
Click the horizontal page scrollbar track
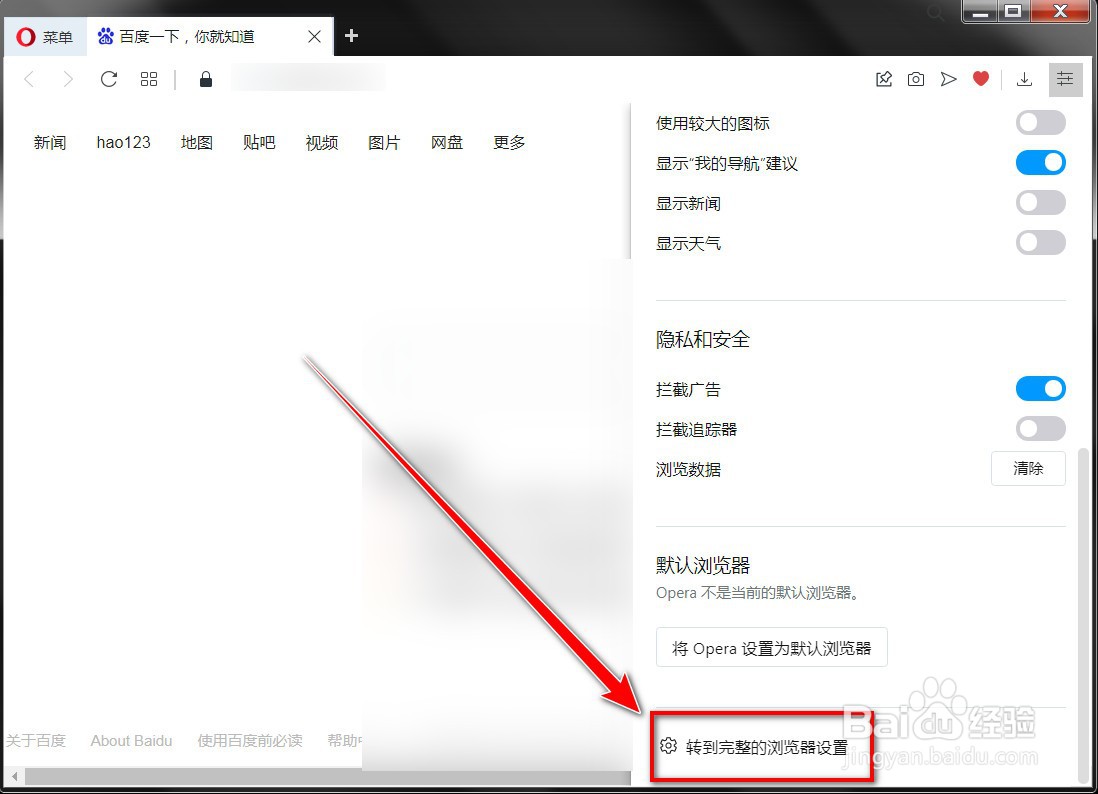(x=328, y=776)
